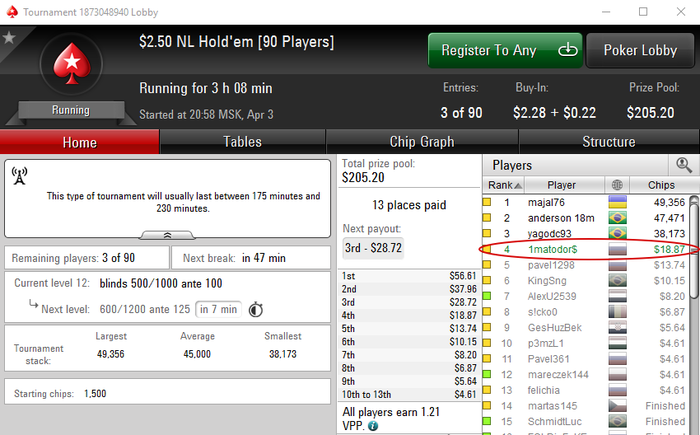
Task: Open the player search magnifier icon
Action: 683,165
